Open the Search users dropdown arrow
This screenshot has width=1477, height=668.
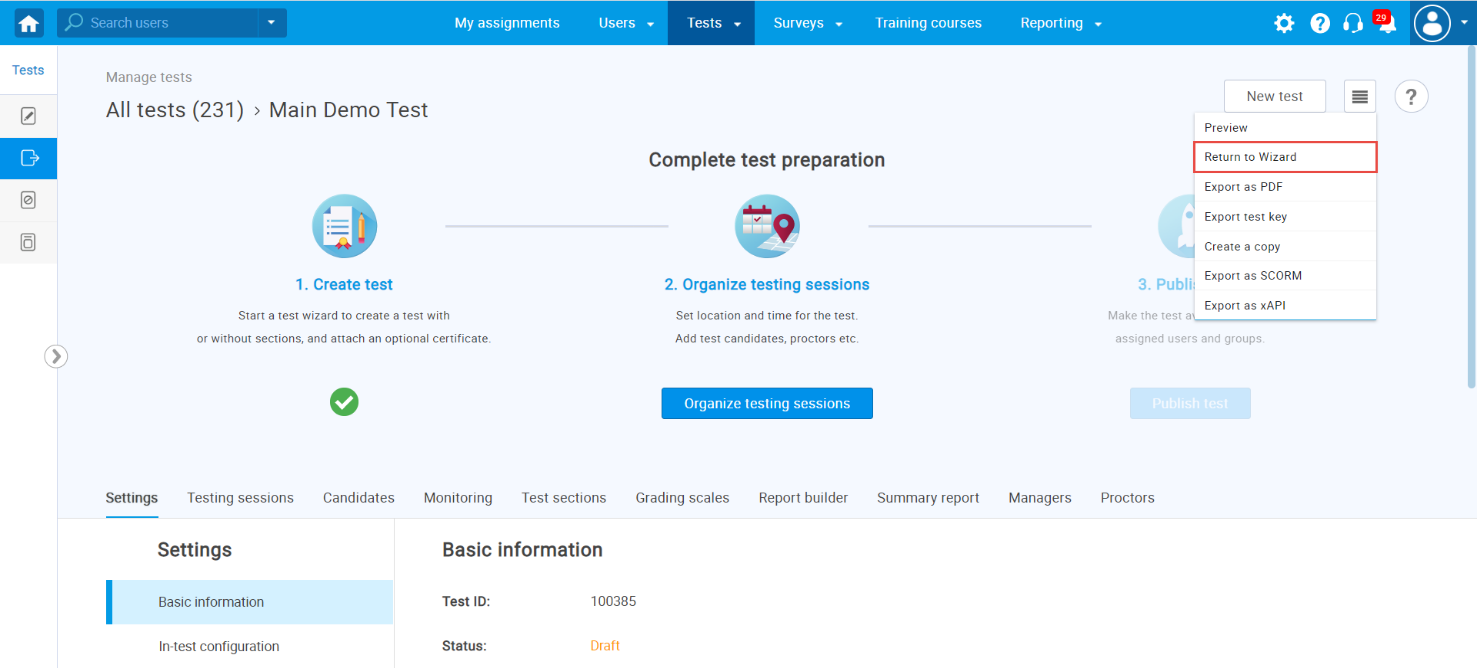(x=271, y=23)
